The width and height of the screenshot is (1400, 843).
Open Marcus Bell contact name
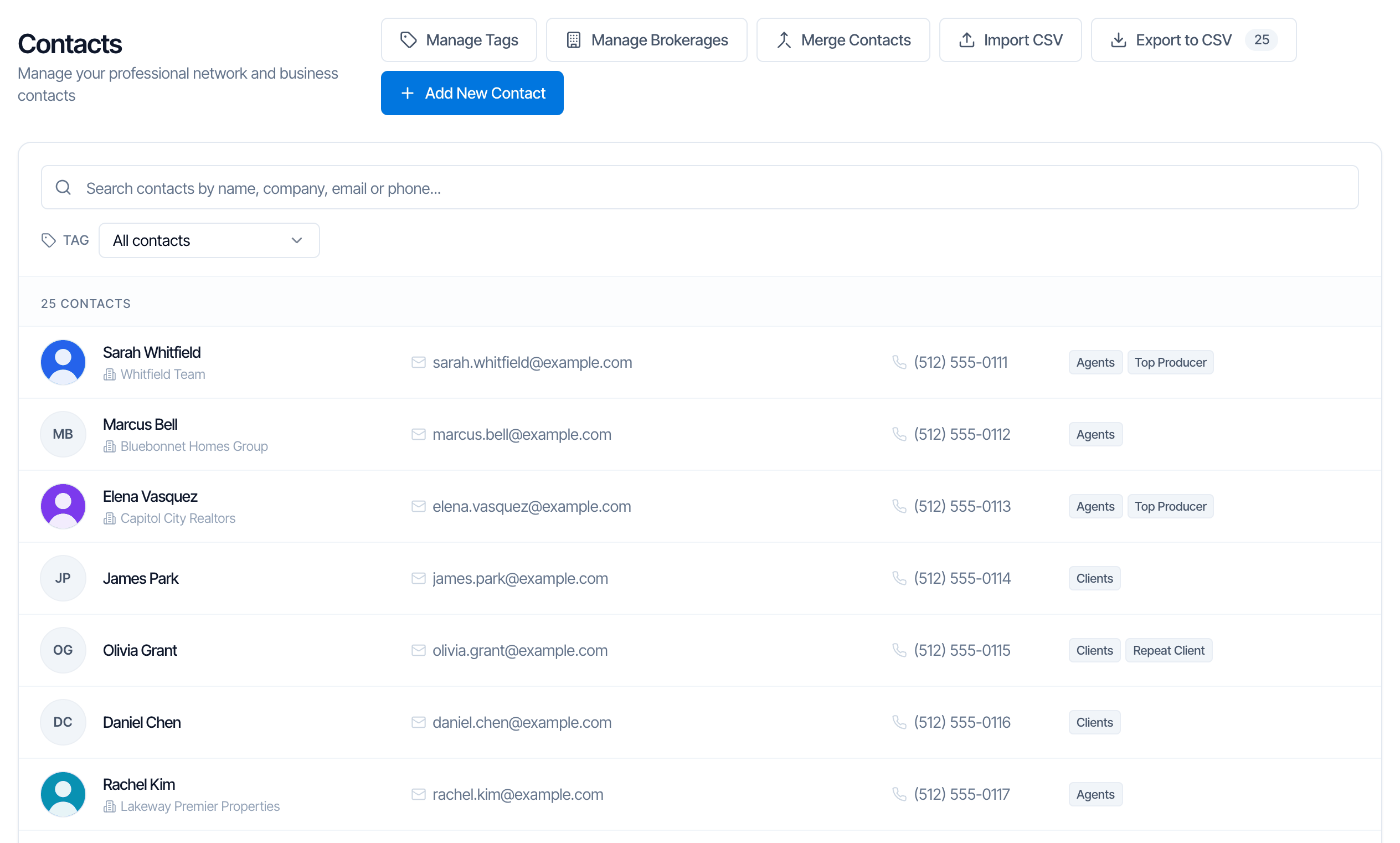coord(140,424)
